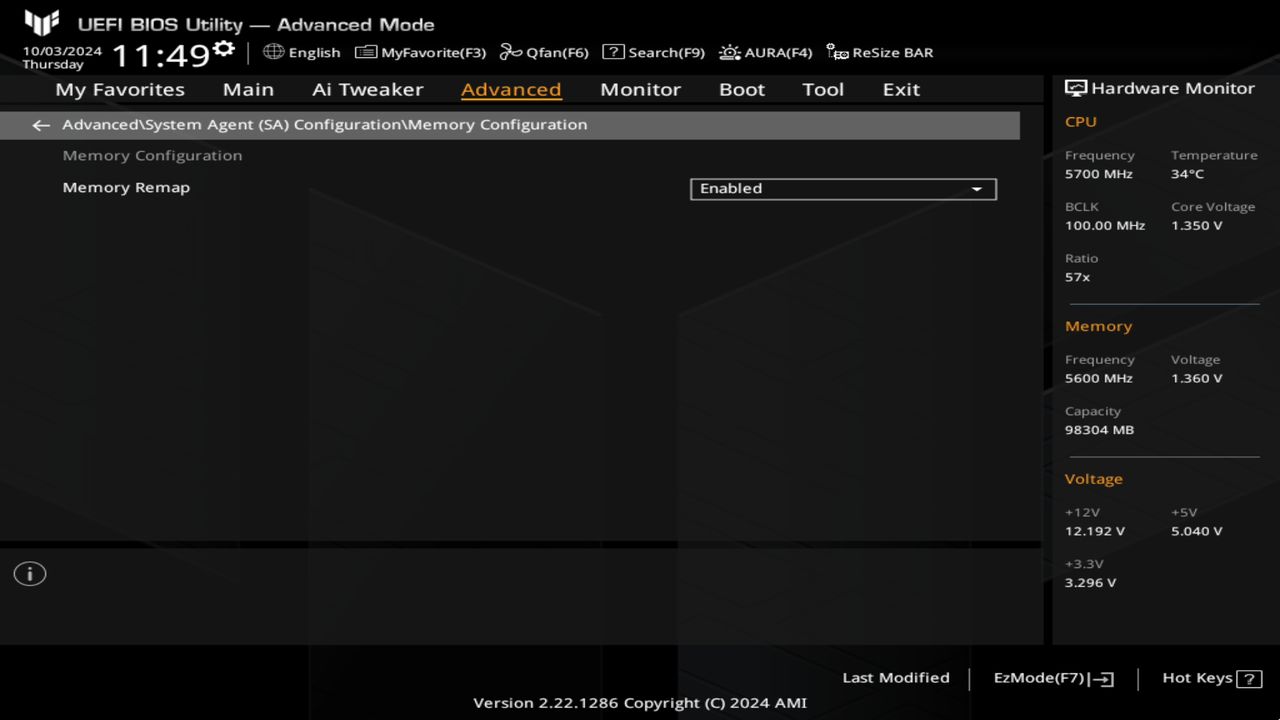Click the Memory Configuration heading
The height and width of the screenshot is (720, 1280).
click(152, 155)
